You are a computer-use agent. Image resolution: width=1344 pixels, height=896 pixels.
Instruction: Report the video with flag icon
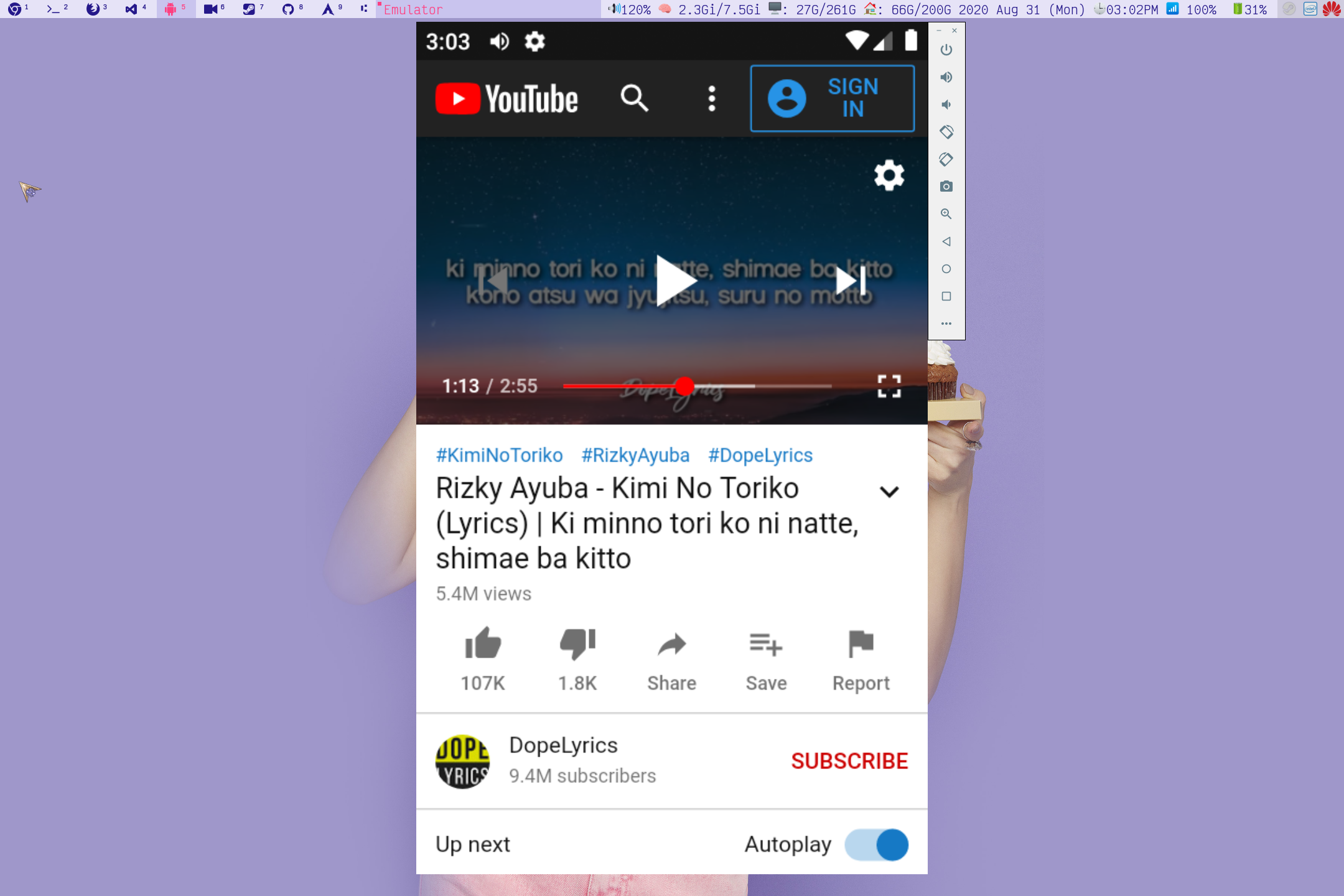[x=861, y=644]
